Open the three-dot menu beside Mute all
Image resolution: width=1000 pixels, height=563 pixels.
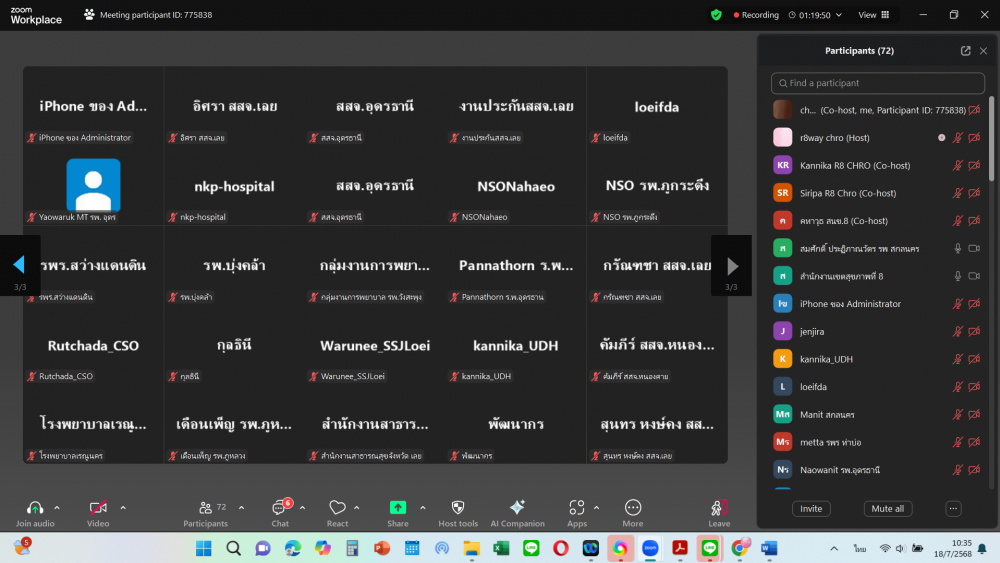pos(952,508)
